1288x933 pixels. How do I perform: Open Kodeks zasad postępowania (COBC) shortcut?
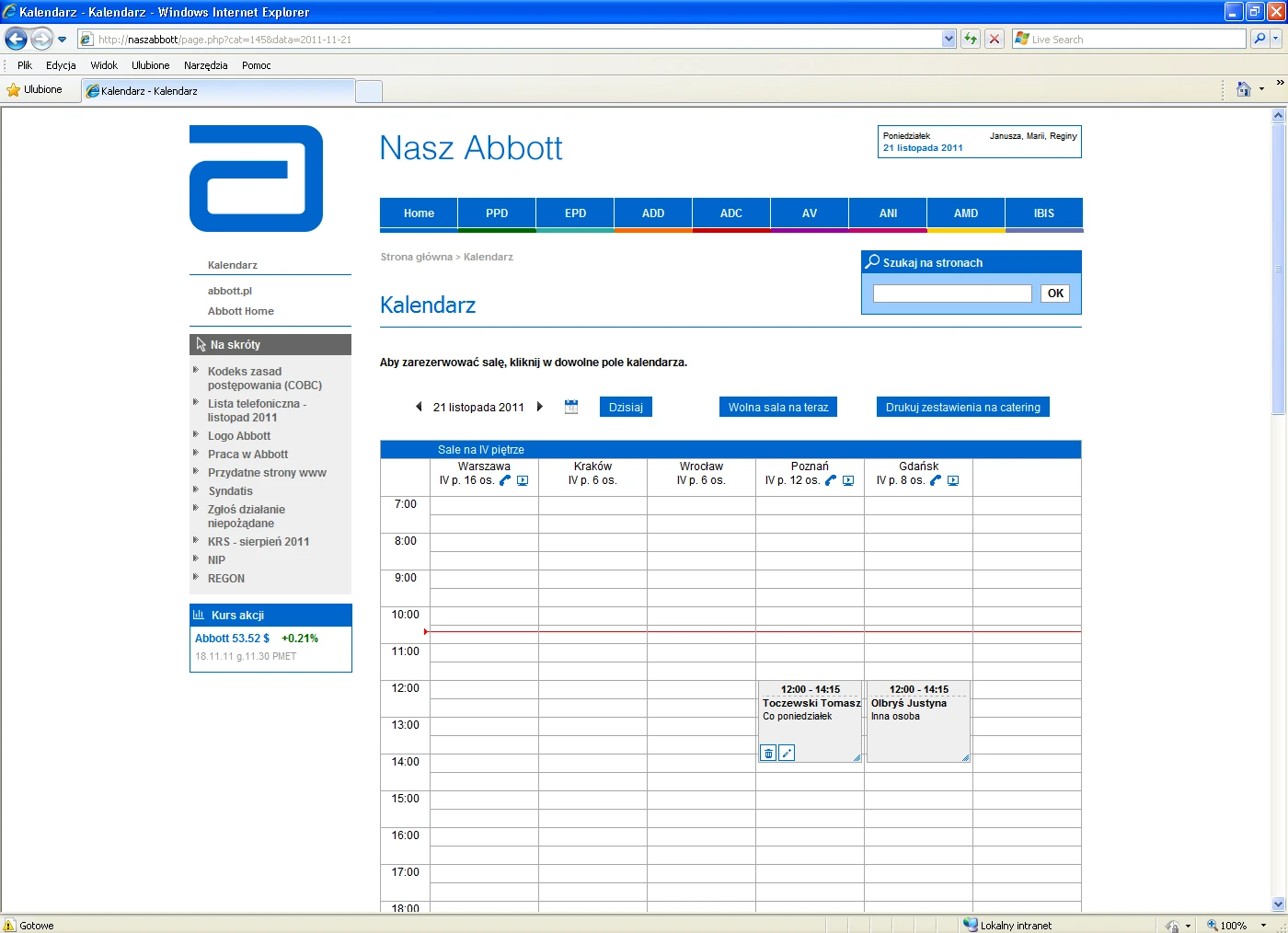point(265,378)
